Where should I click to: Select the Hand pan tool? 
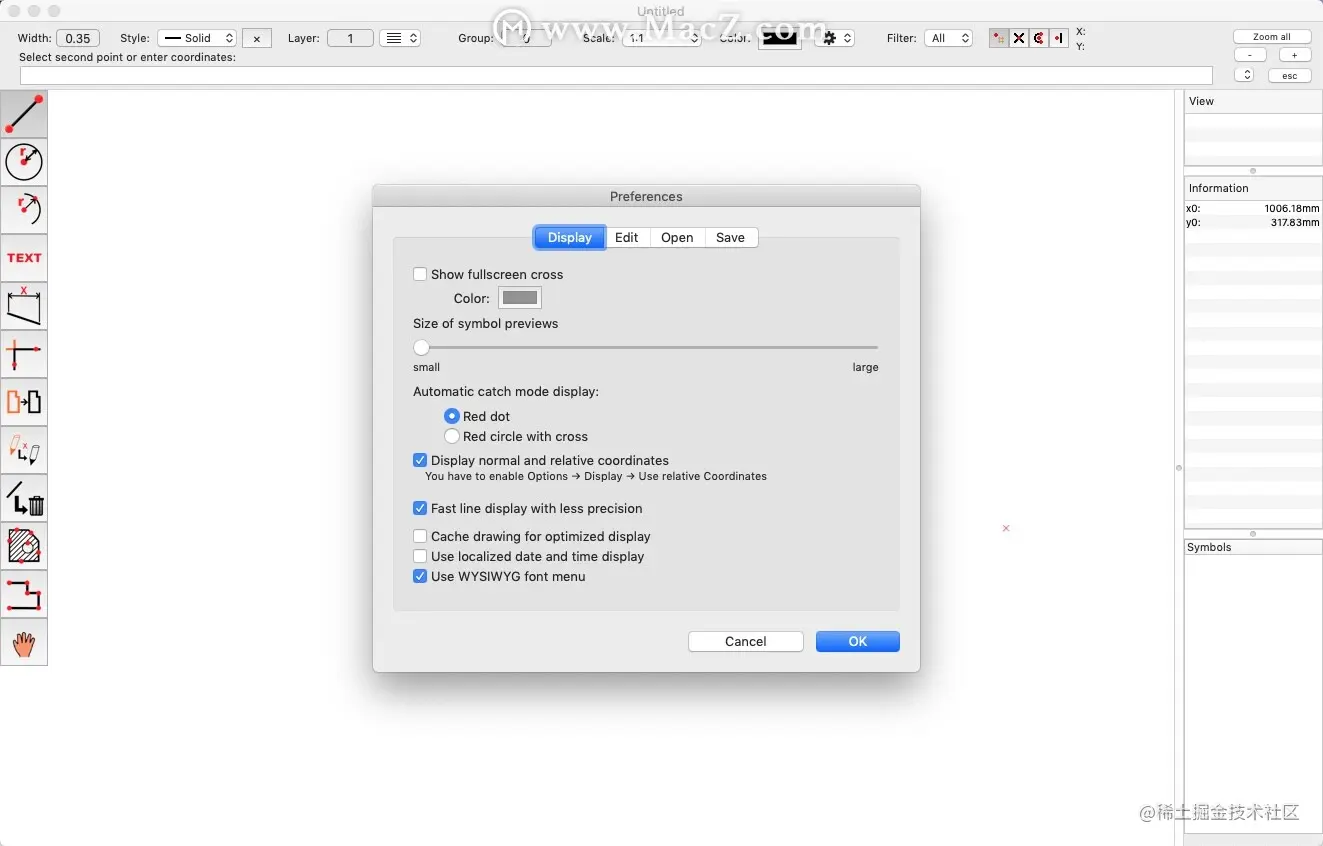pos(24,642)
